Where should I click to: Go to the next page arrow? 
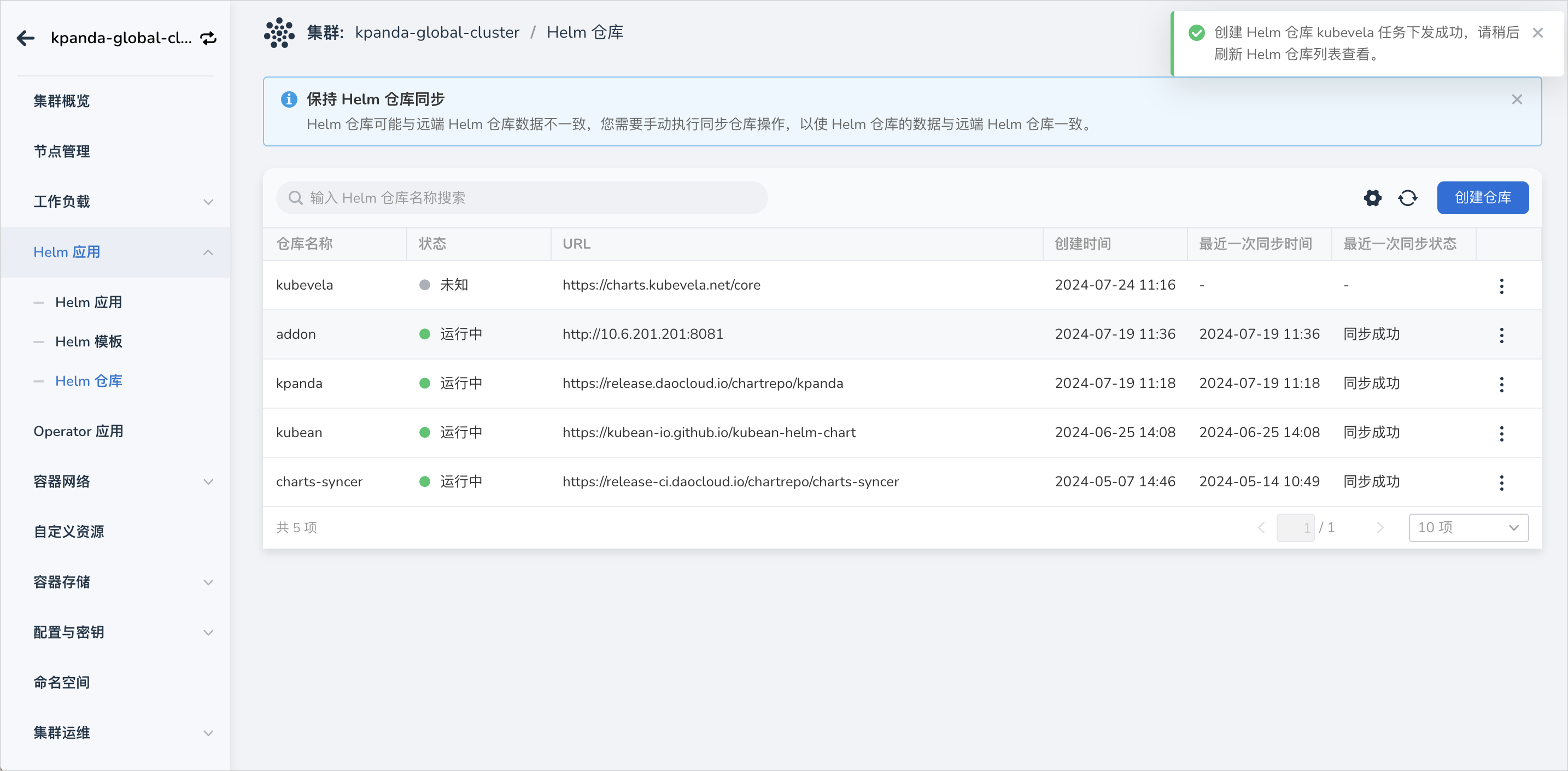tap(1380, 528)
